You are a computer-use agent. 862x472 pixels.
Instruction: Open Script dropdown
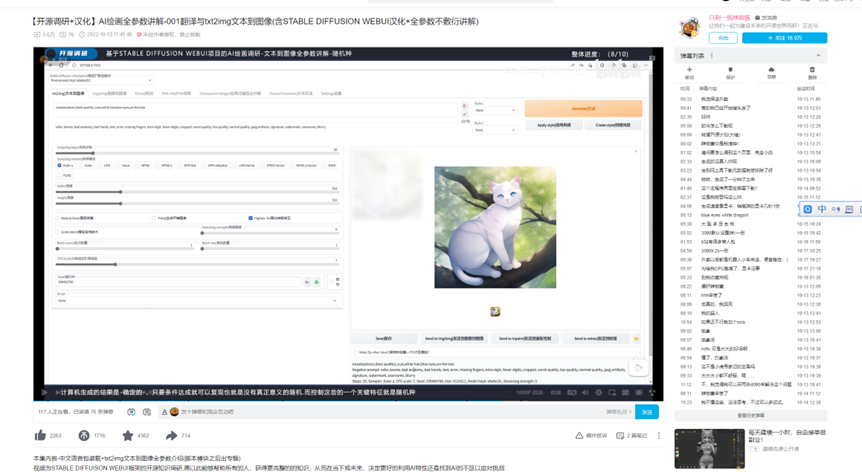197,301
